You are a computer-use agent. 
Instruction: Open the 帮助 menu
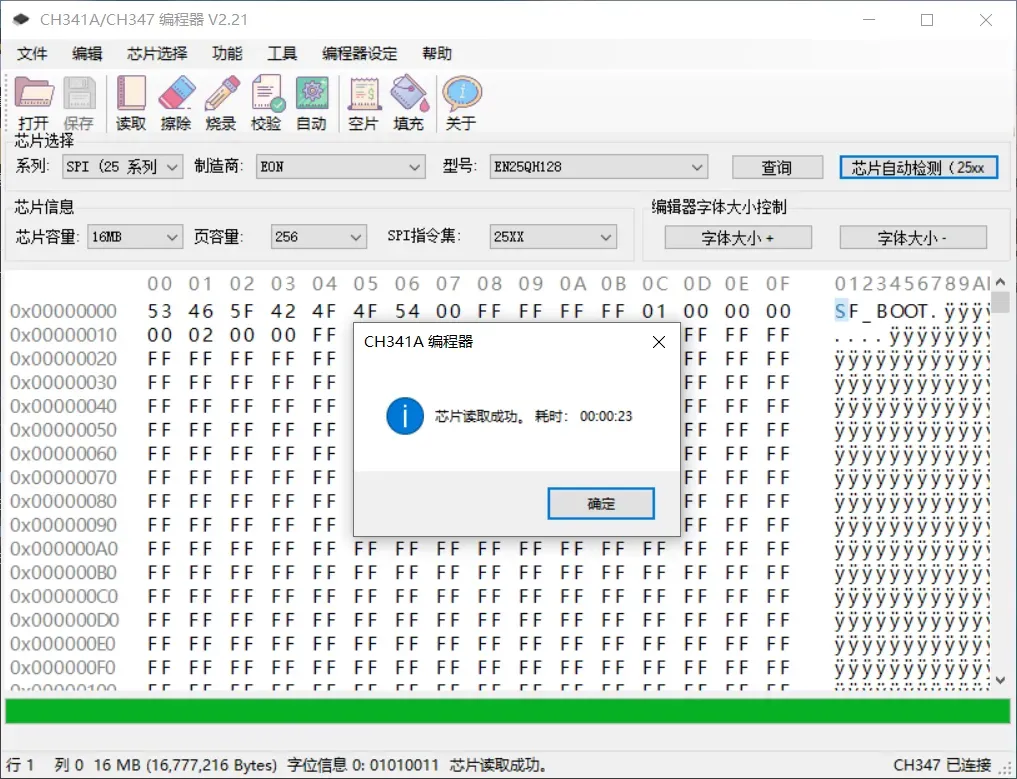(437, 54)
